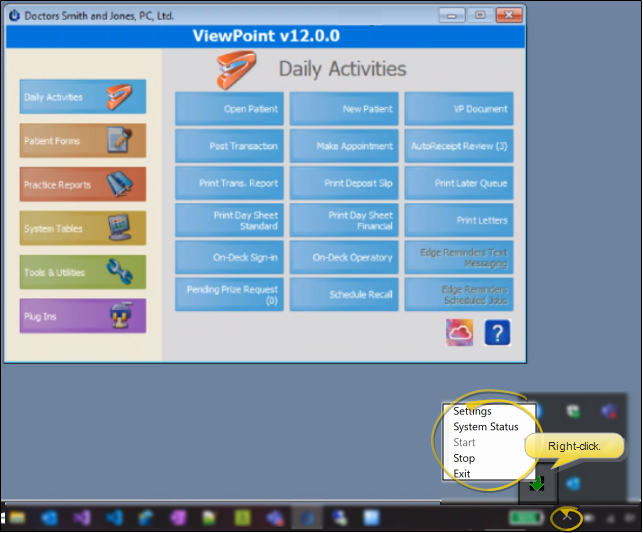Open On-Deck Sign-in
643x533 pixels.
(229, 257)
